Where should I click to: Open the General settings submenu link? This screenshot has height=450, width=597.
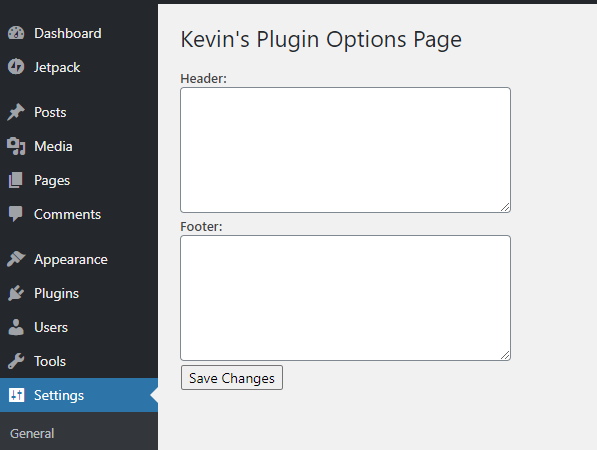click(x=32, y=433)
